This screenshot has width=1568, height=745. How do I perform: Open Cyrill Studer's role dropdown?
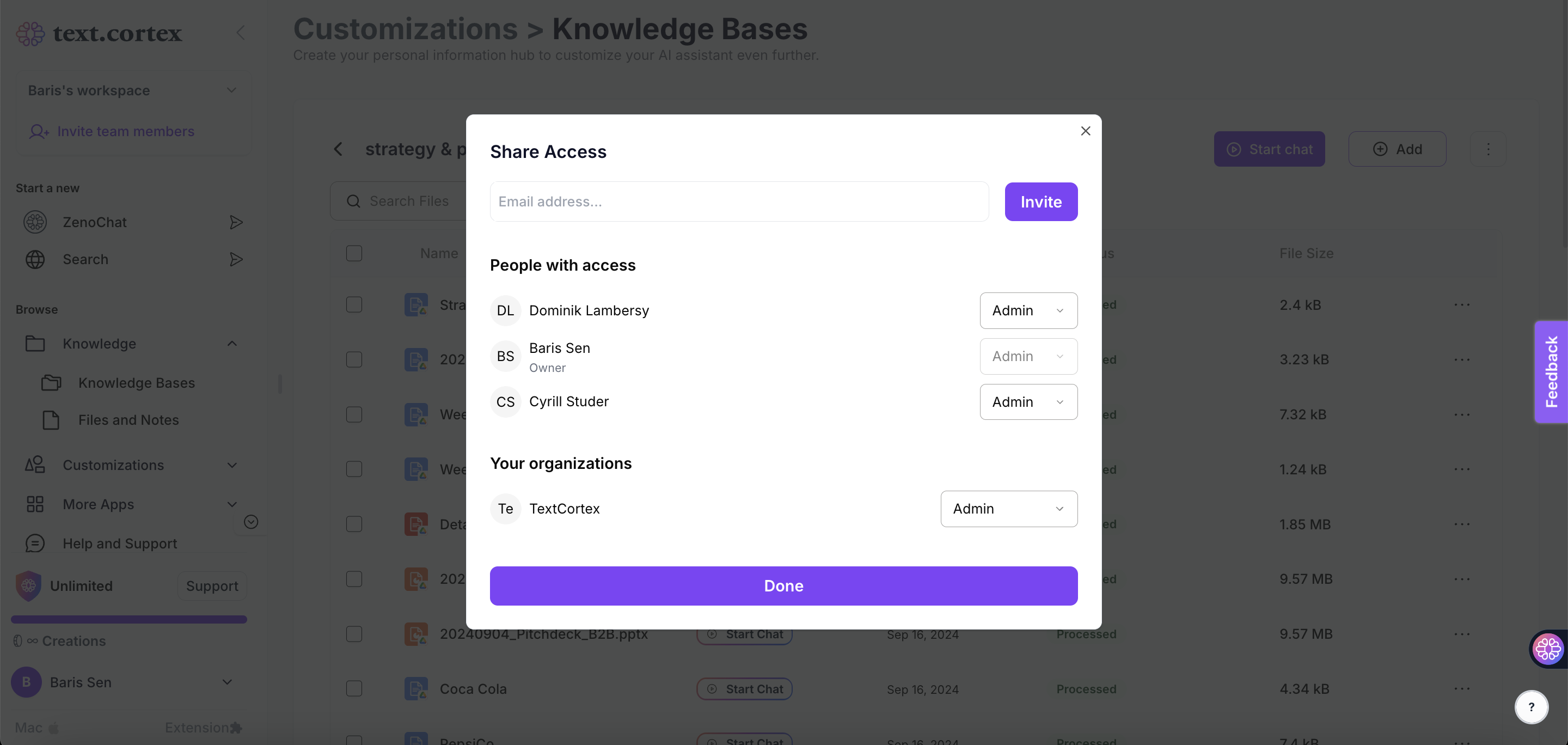pyautogui.click(x=1028, y=402)
